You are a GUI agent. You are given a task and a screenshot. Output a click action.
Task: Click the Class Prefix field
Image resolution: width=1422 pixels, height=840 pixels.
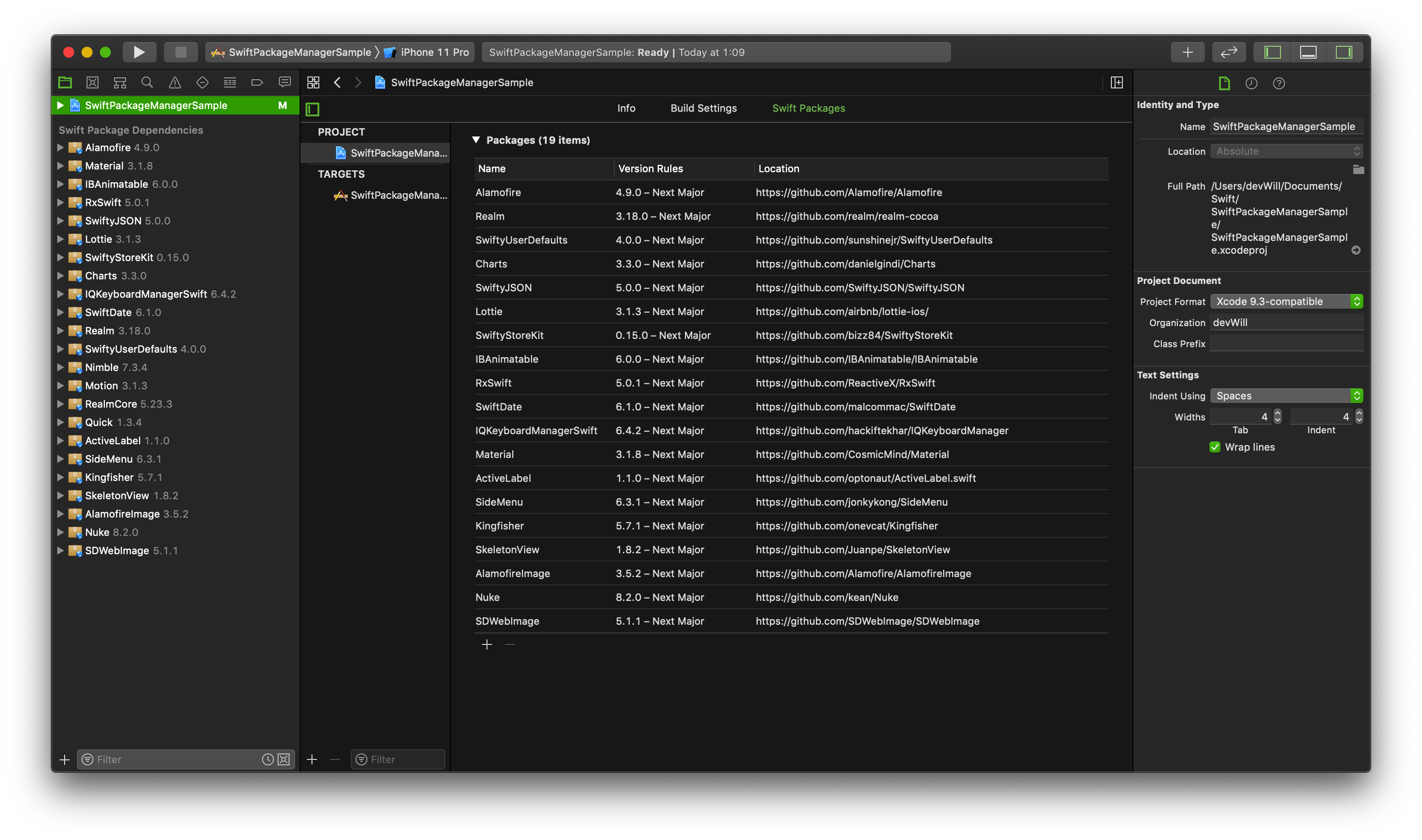coord(1286,344)
